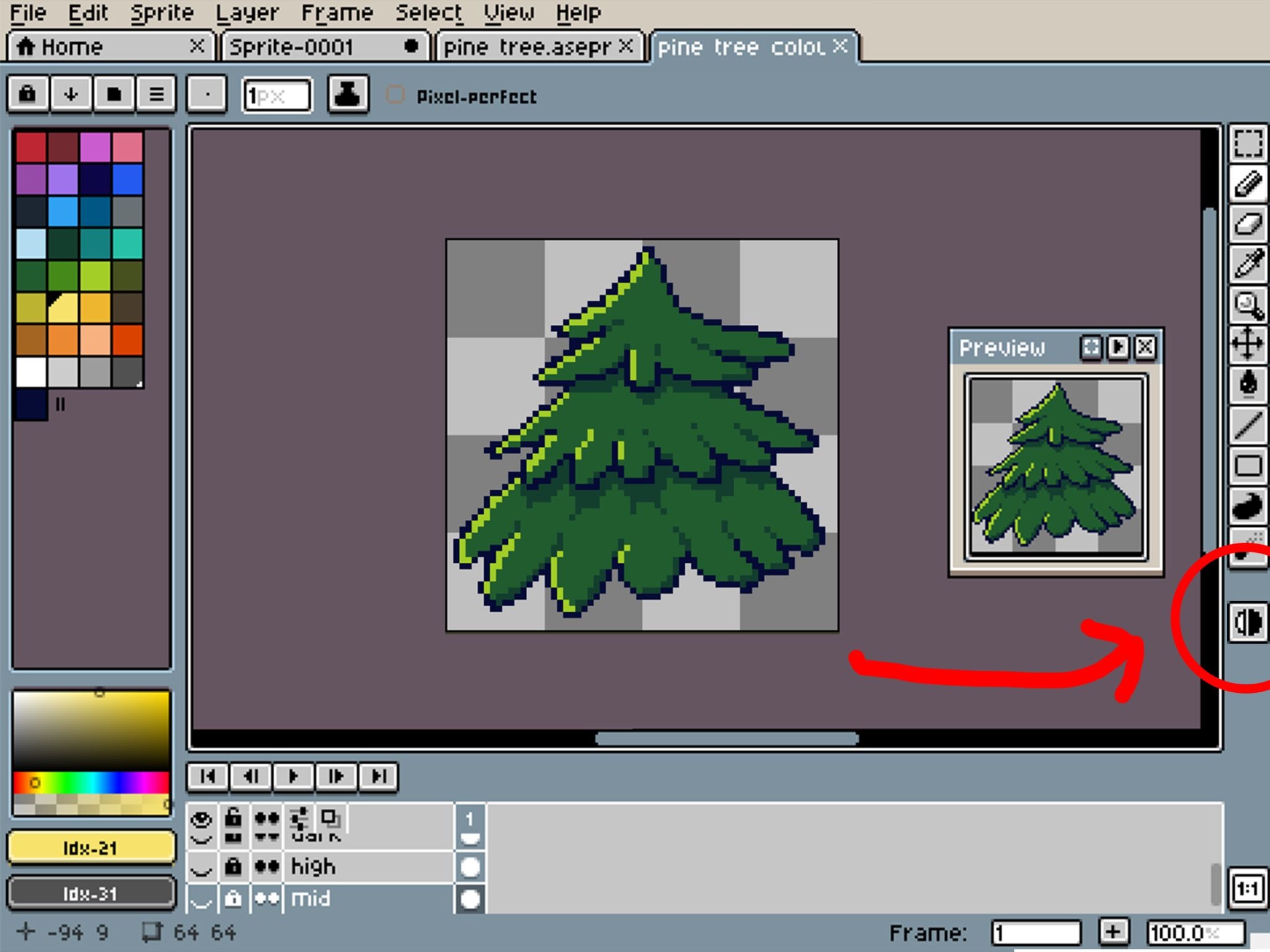Click the symmetry options icon
Screen dimensions: 1270x952
click(x=1248, y=622)
